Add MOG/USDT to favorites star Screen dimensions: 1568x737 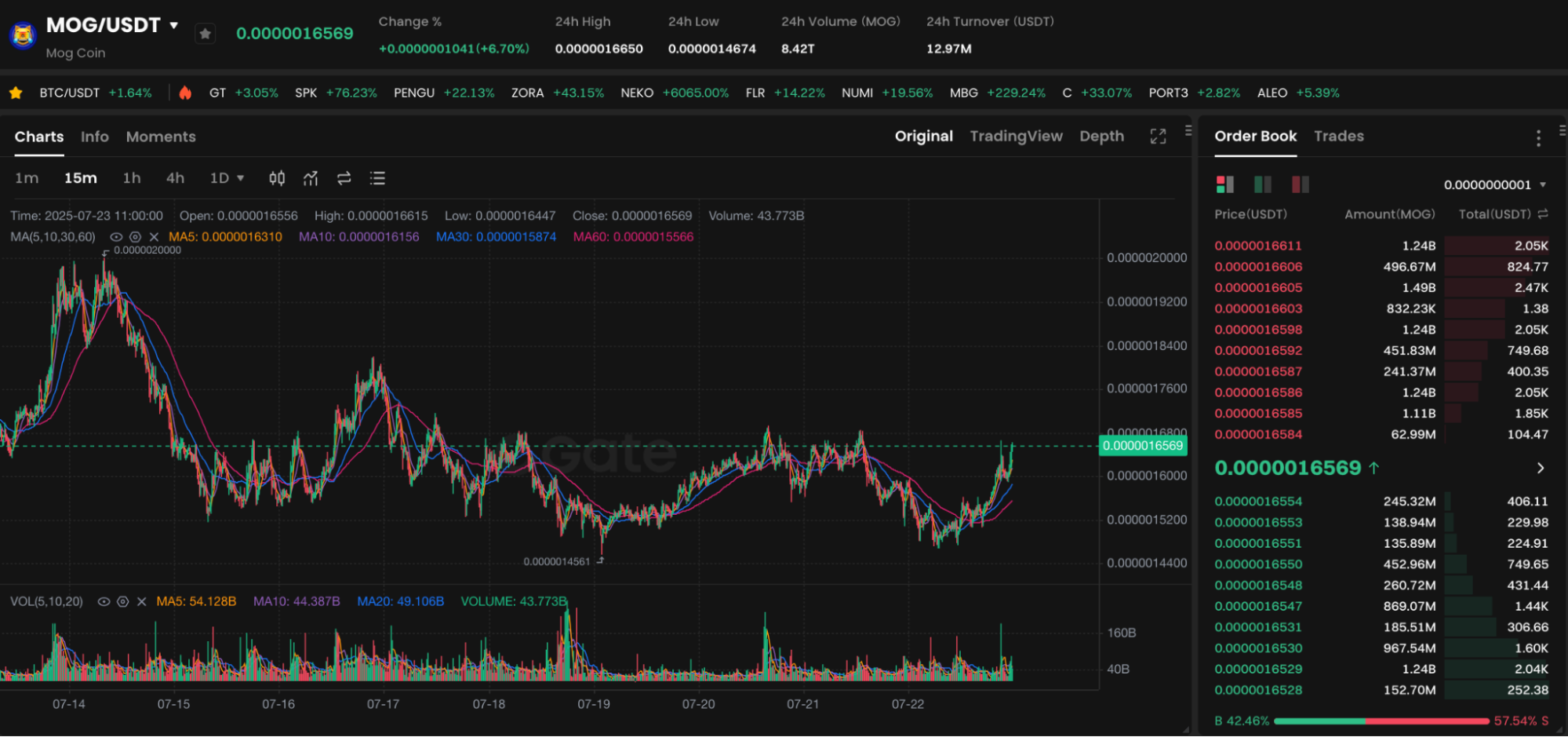coord(205,34)
